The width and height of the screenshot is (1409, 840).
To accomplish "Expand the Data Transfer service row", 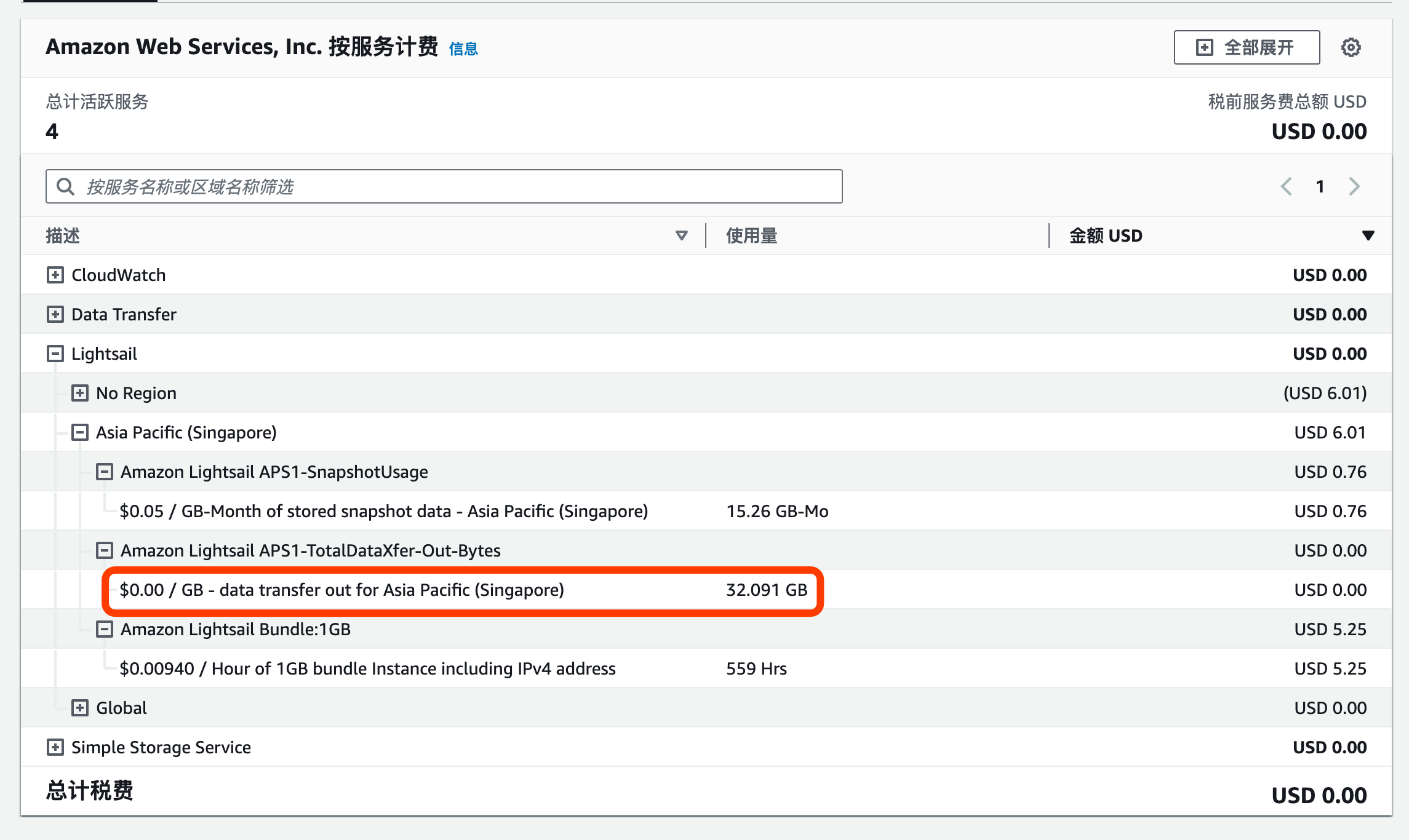I will (55, 314).
